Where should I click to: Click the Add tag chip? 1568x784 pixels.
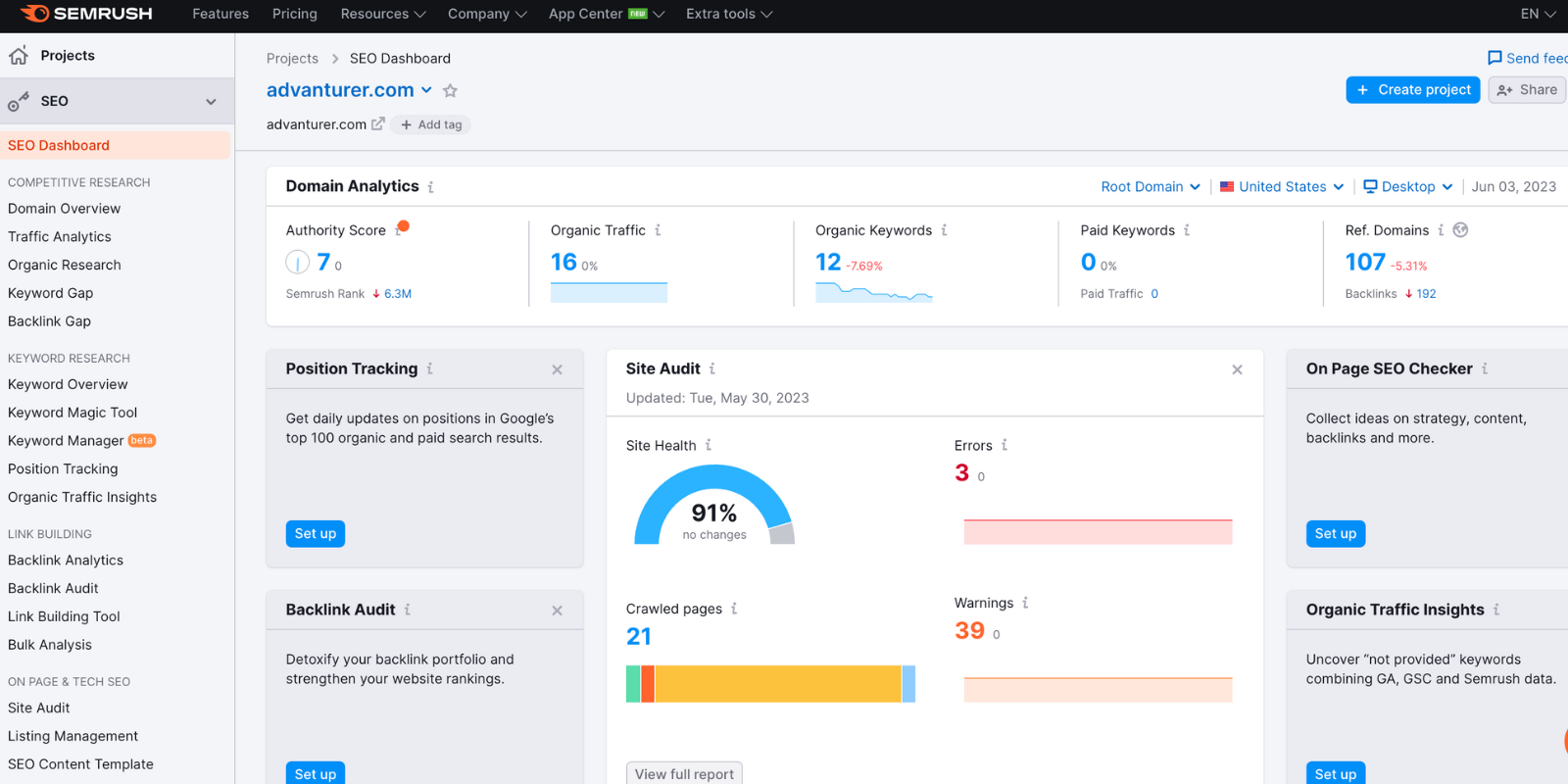pos(431,124)
